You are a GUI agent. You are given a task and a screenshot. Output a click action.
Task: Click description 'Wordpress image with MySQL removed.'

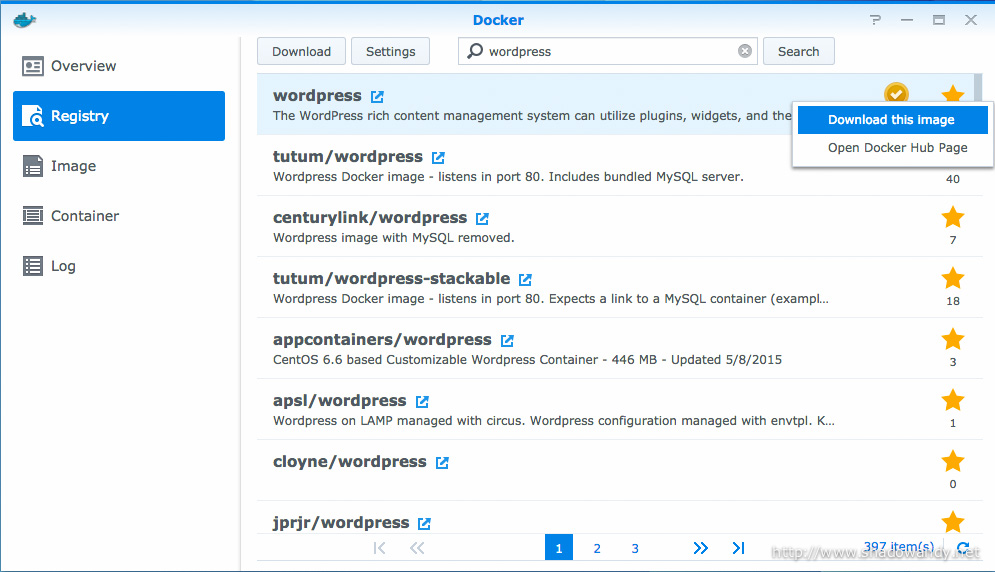pyautogui.click(x=393, y=237)
